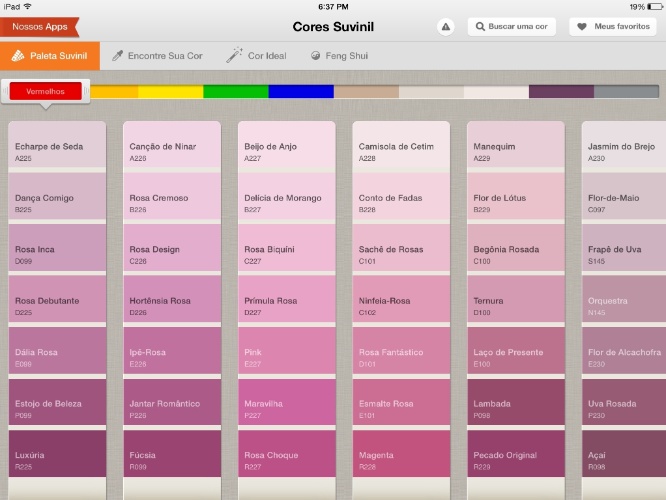
Task: Choose Canção de Ninar A226 swatch
Action: pos(172,144)
